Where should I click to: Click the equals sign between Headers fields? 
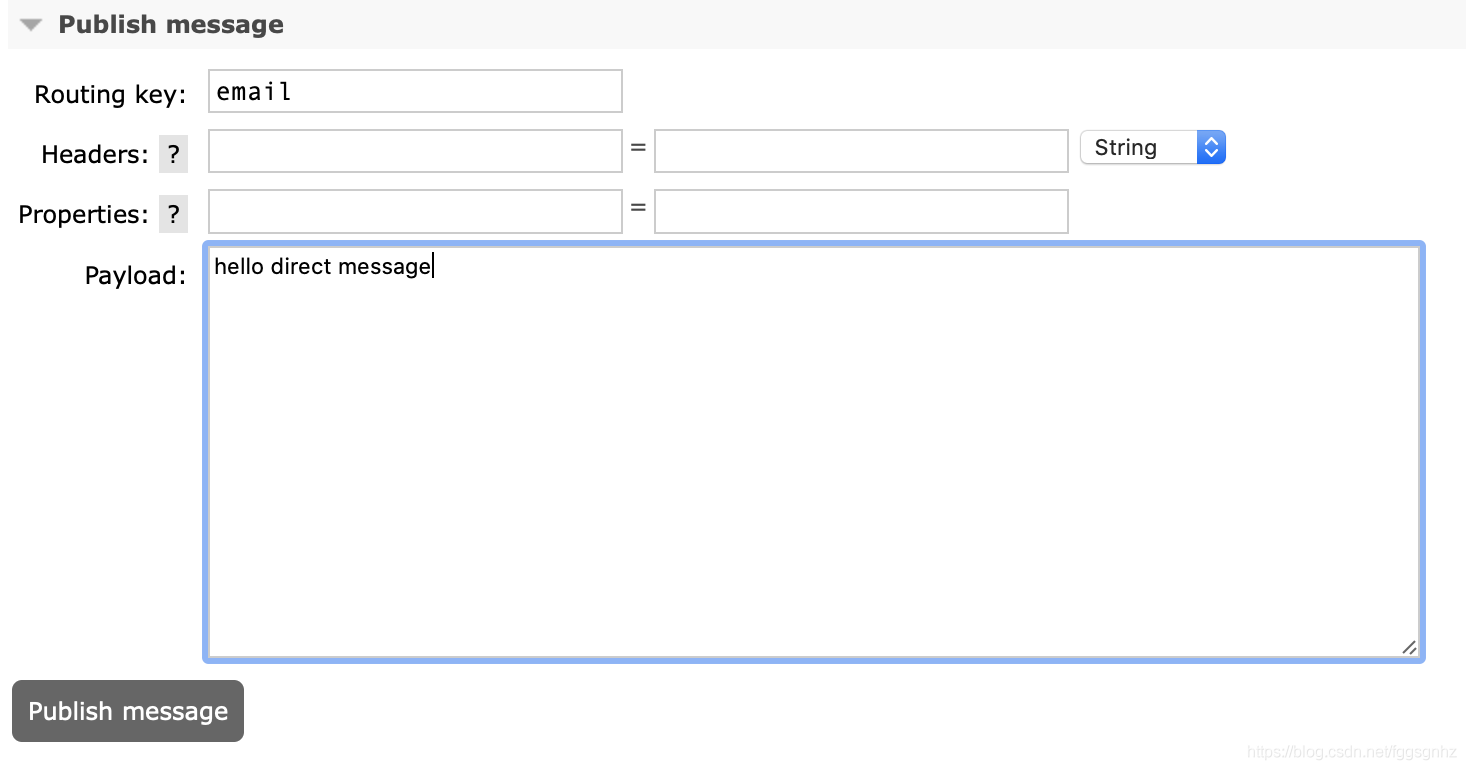(638, 147)
